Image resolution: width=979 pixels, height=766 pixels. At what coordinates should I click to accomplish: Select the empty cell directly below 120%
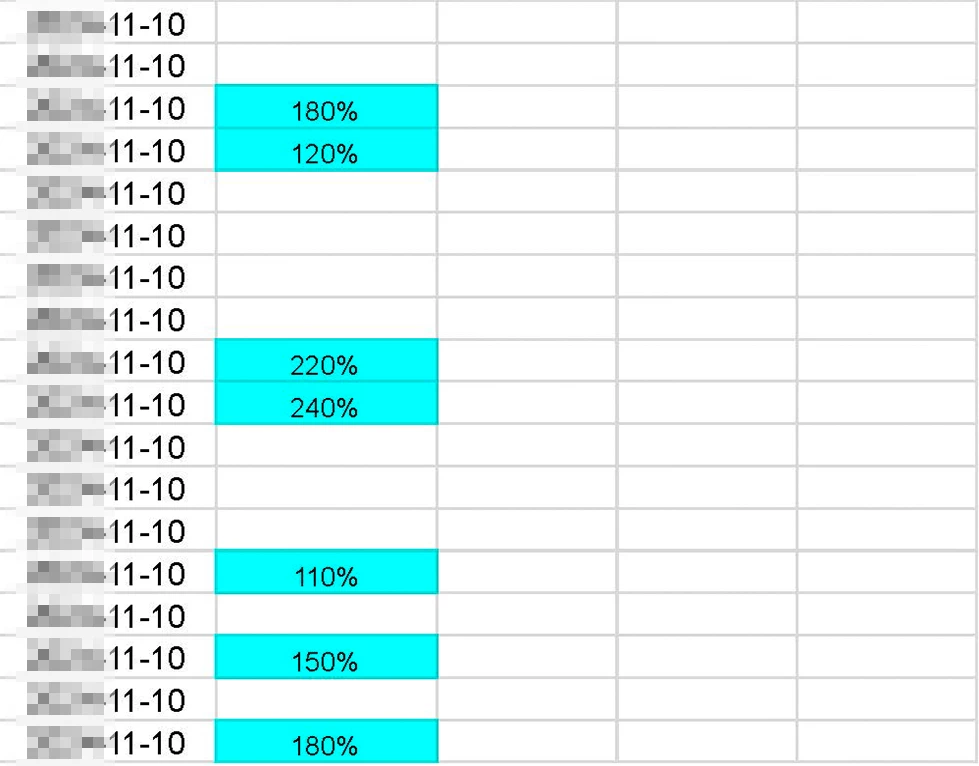(326, 192)
